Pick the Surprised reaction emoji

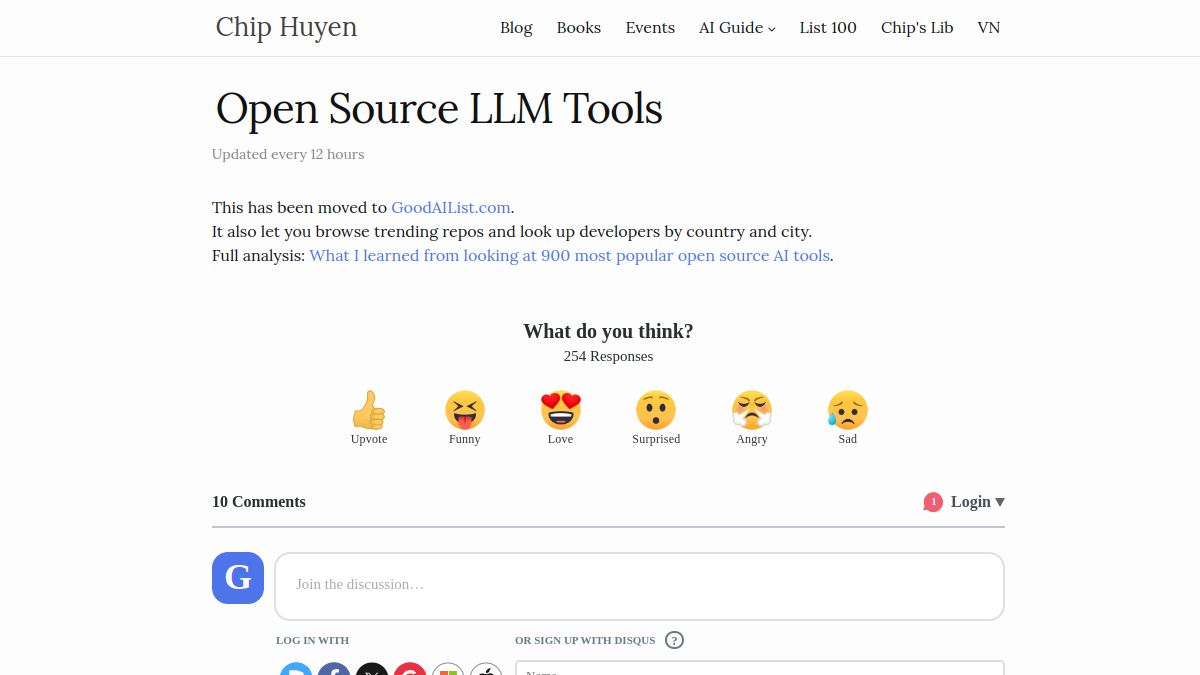(x=656, y=410)
